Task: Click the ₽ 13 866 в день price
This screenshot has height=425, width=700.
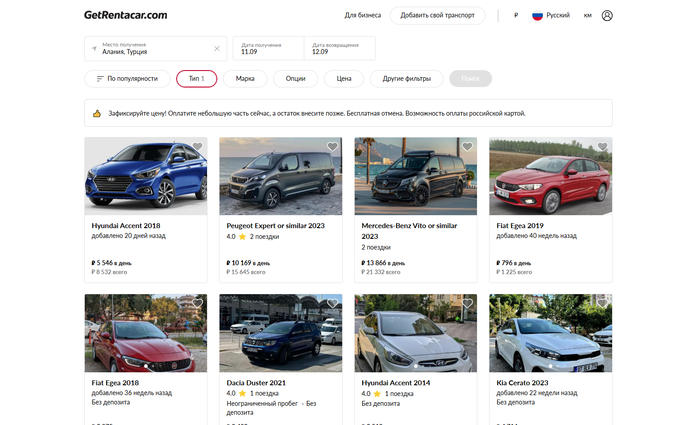Action: pyautogui.click(x=383, y=263)
